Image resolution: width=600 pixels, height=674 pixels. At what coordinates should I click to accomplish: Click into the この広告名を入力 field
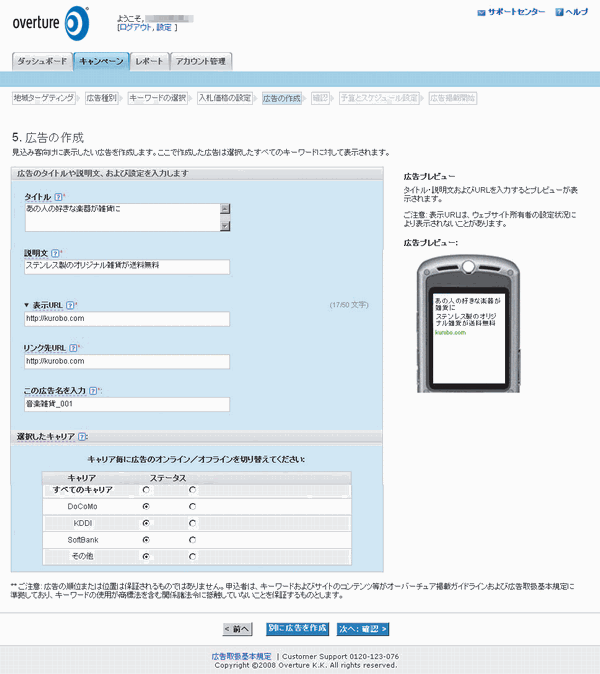pyautogui.click(x=127, y=404)
